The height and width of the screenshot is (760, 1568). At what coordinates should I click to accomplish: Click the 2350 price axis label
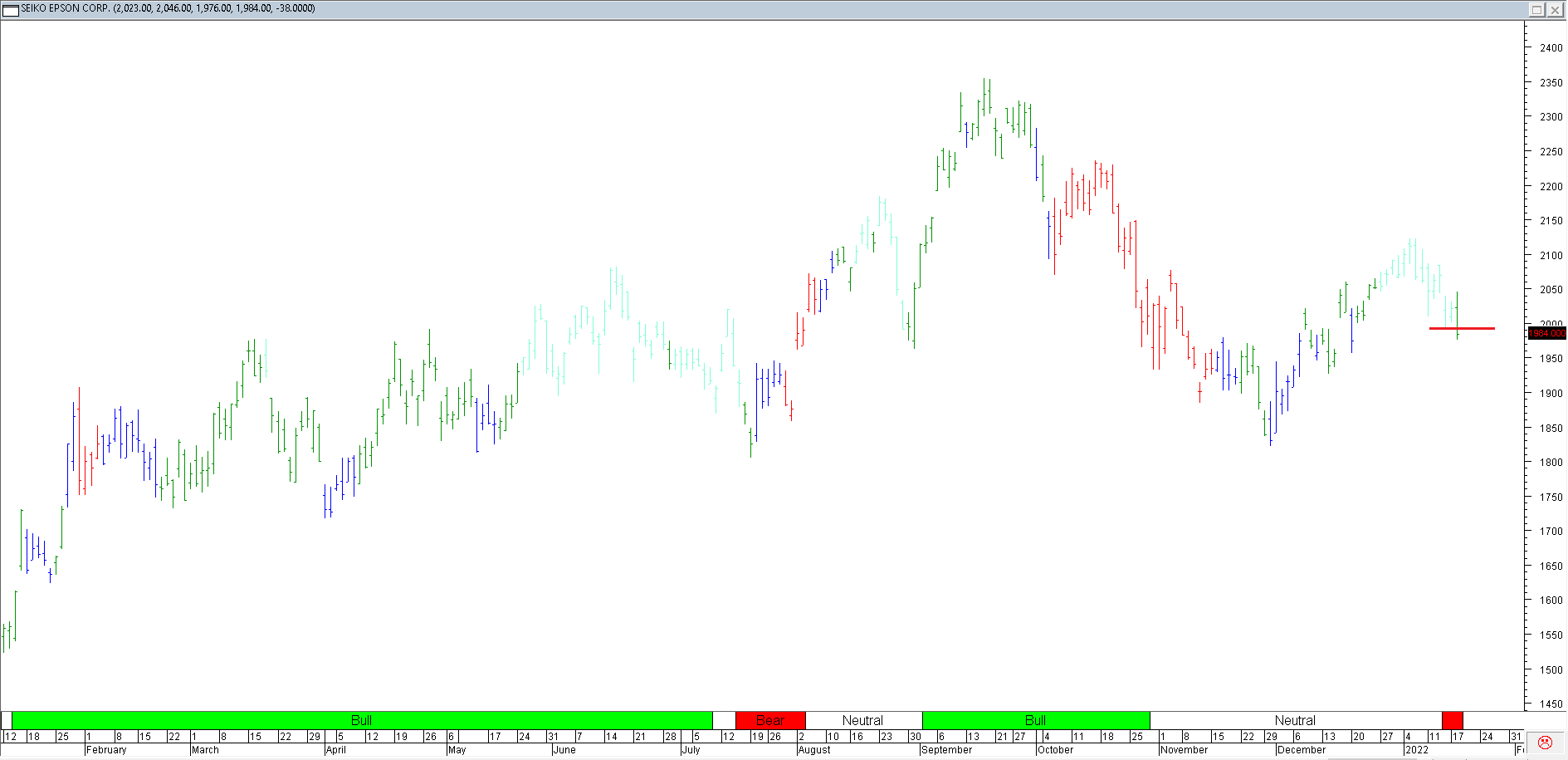click(x=1551, y=83)
